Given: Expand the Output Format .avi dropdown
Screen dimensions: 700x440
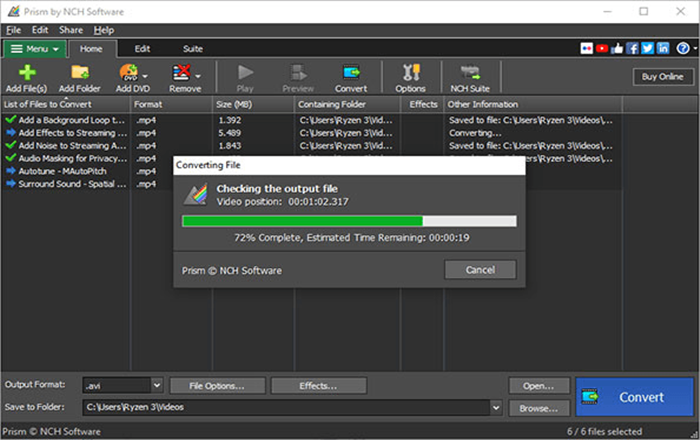Looking at the screenshot, I should (x=157, y=385).
